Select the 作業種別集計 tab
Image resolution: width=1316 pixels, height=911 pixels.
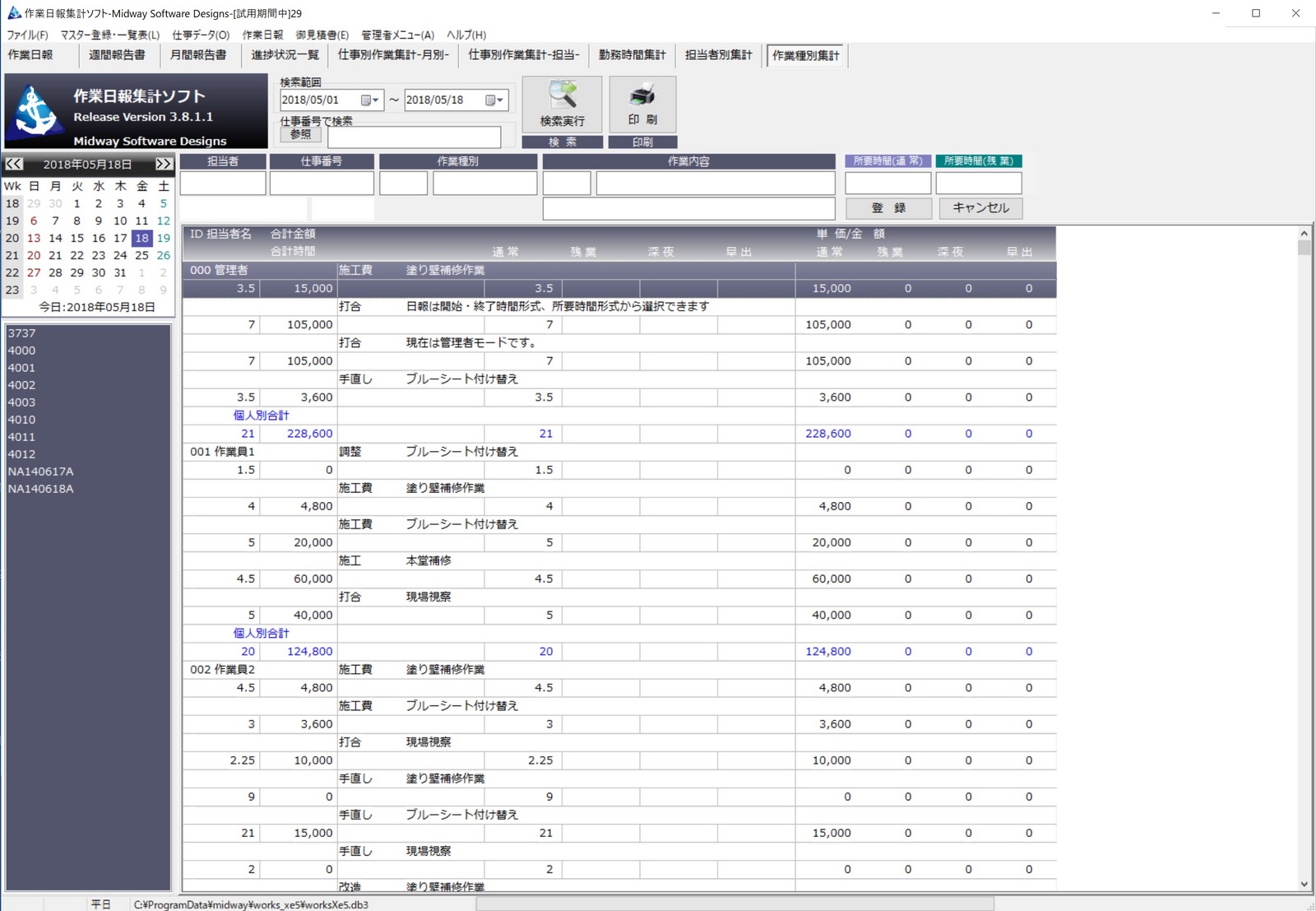point(806,56)
